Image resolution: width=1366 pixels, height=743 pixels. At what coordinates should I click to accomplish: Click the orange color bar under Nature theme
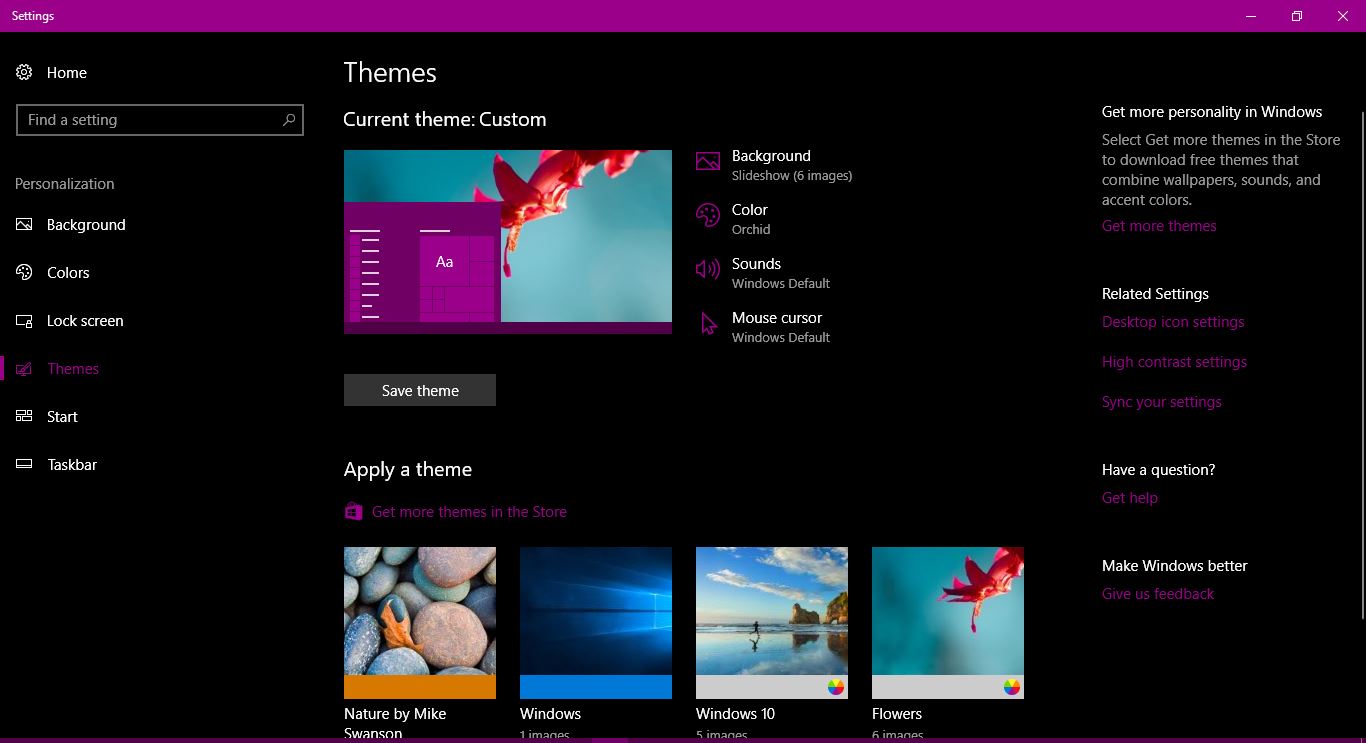coord(420,687)
